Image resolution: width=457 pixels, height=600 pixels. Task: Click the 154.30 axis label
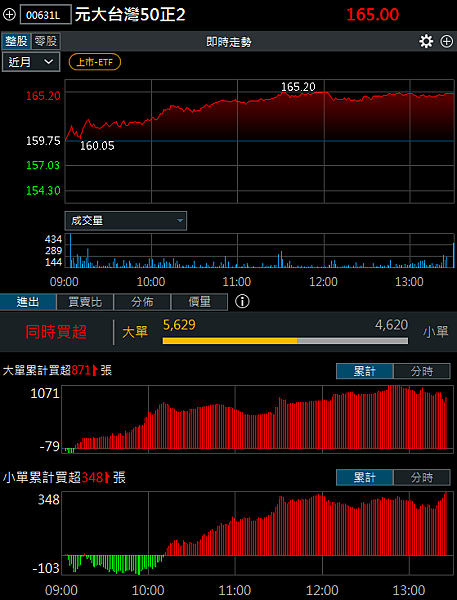(x=43, y=191)
